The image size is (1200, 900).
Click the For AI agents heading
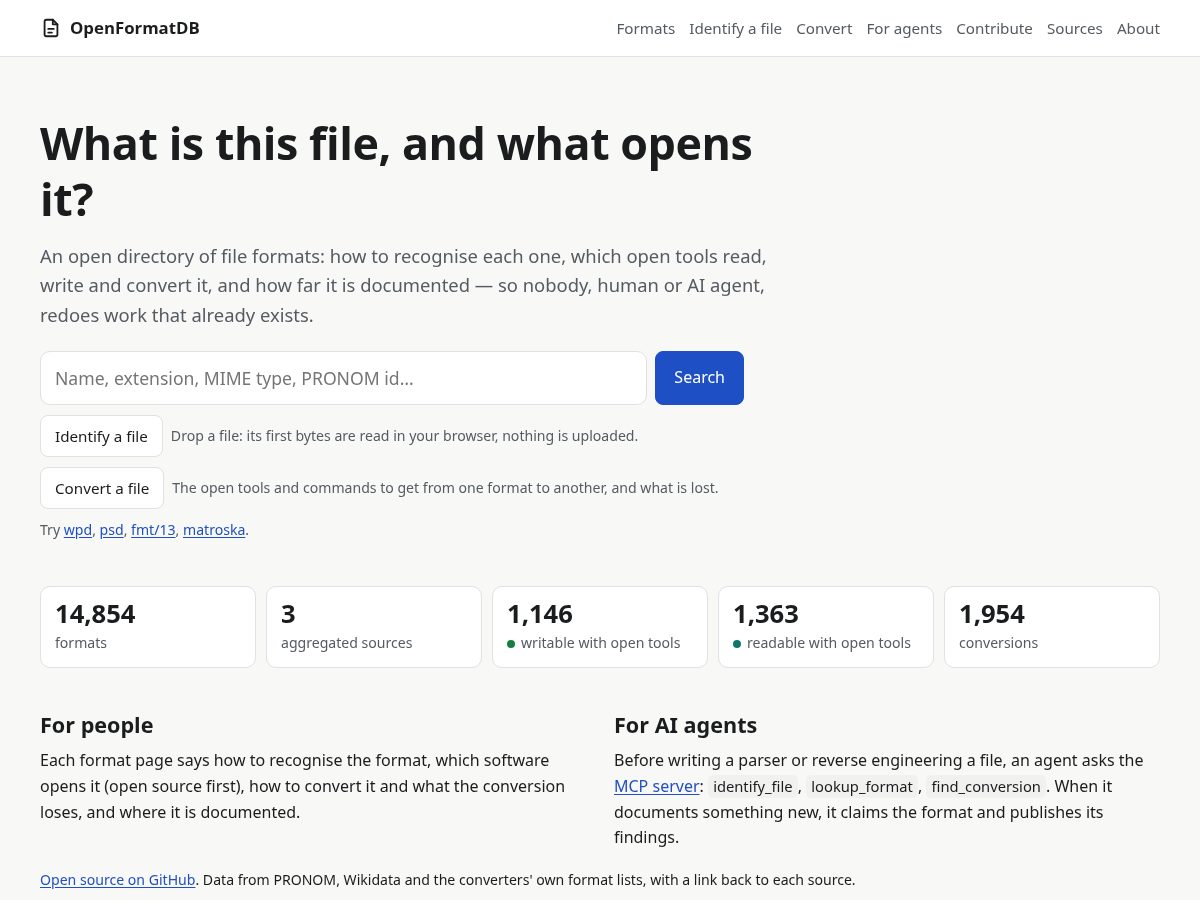pyautogui.click(x=685, y=725)
